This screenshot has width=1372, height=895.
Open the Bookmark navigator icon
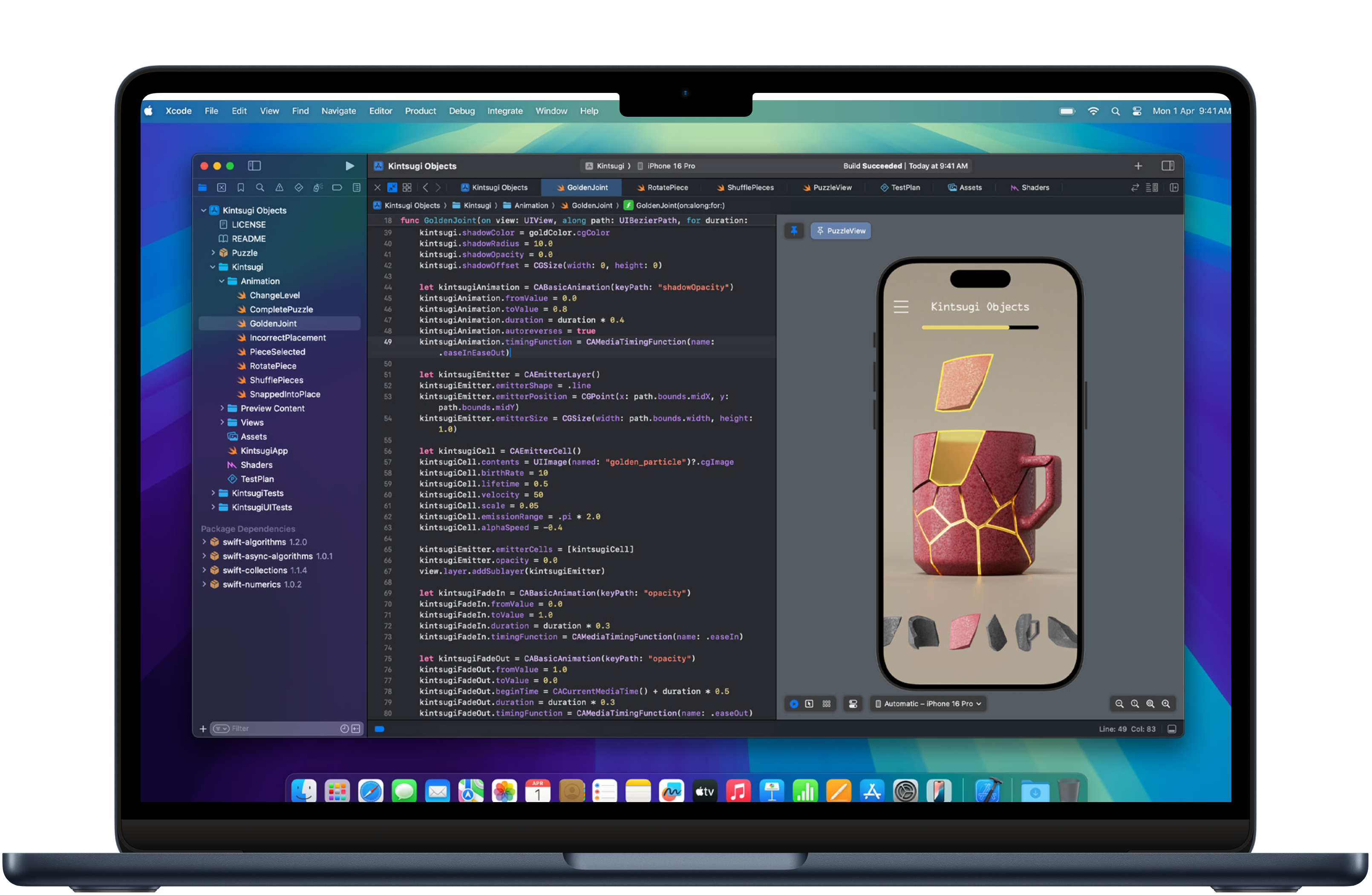tap(241, 188)
